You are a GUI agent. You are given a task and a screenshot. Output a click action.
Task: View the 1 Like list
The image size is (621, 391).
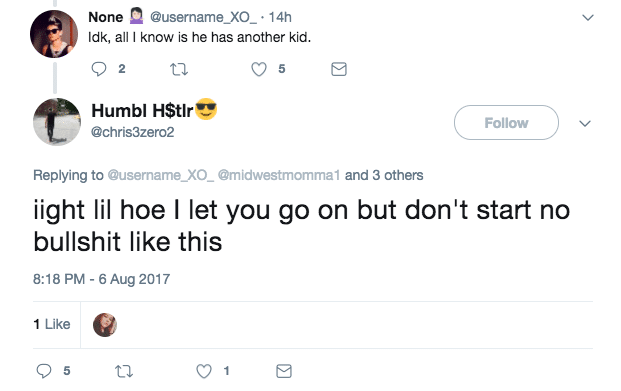52,324
